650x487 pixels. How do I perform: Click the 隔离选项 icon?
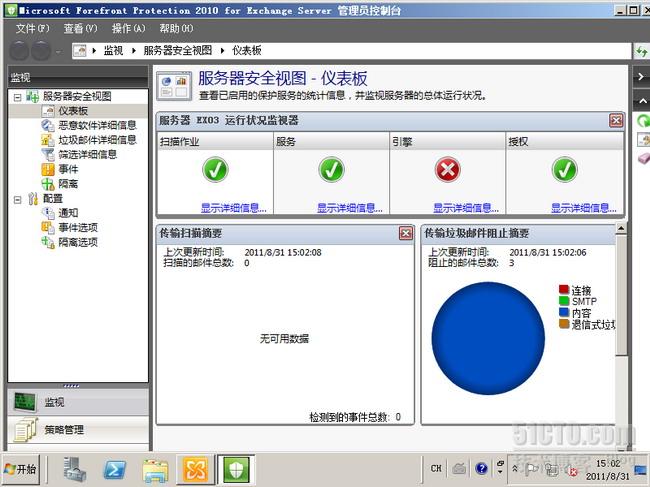pyautogui.click(x=48, y=242)
